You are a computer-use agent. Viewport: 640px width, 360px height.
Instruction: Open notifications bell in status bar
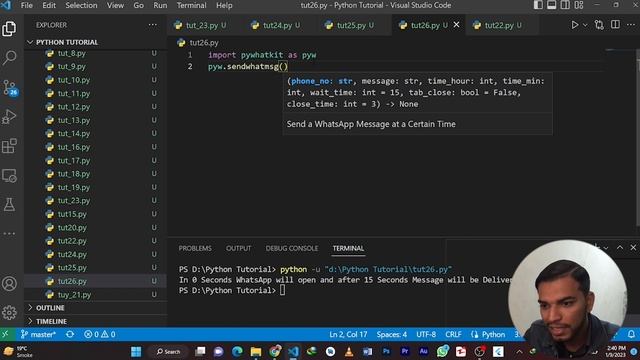point(631,334)
